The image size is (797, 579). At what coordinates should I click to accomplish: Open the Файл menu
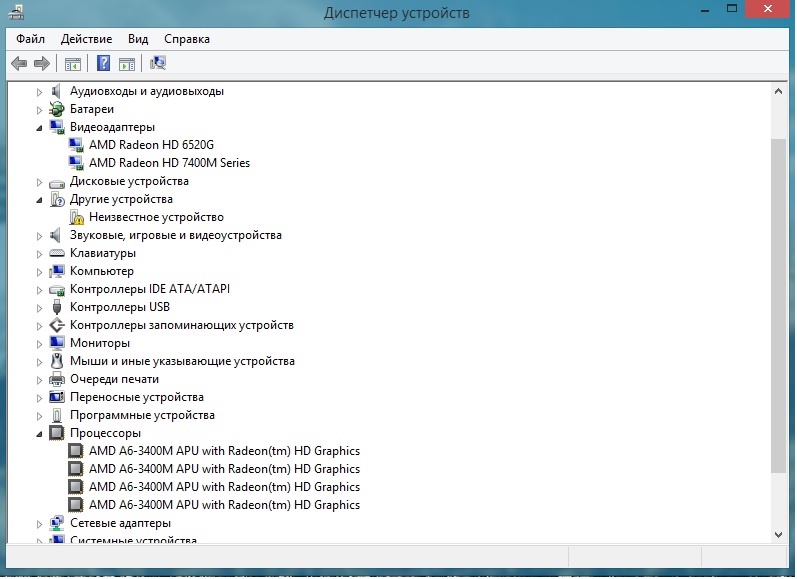click(x=30, y=39)
